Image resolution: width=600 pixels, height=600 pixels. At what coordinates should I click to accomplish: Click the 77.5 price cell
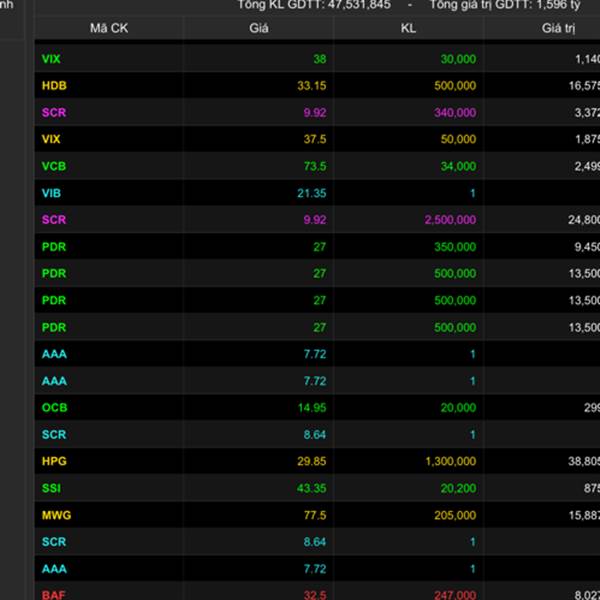pyautogui.click(x=315, y=515)
